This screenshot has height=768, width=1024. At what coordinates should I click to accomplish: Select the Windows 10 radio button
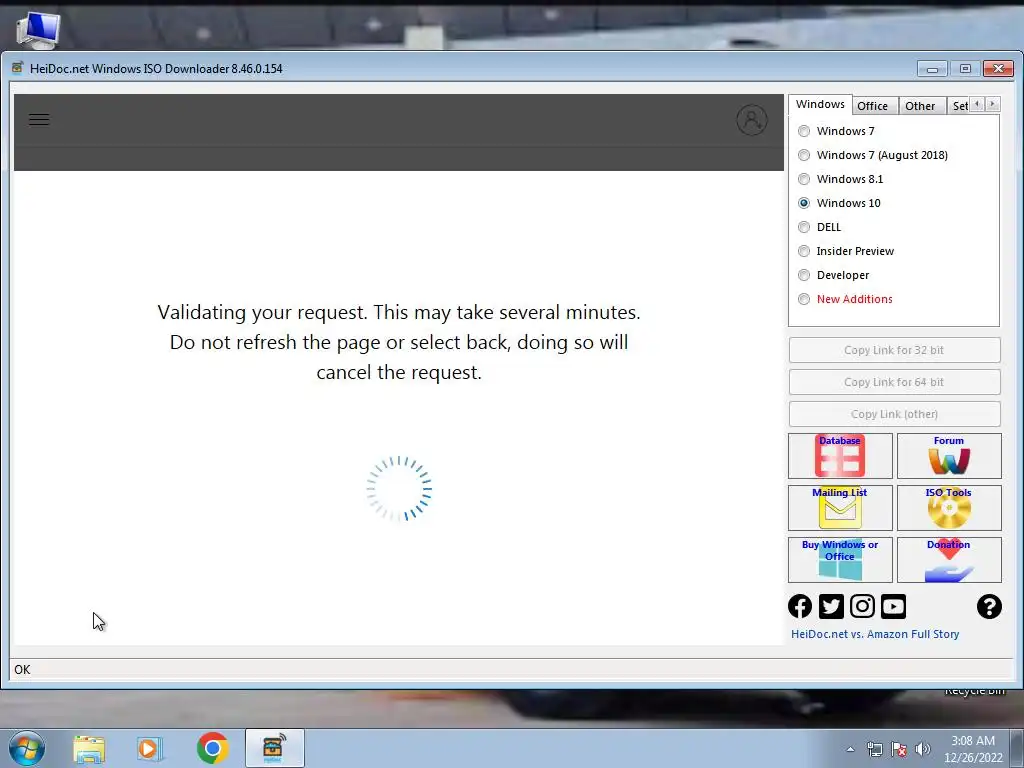[x=804, y=203]
